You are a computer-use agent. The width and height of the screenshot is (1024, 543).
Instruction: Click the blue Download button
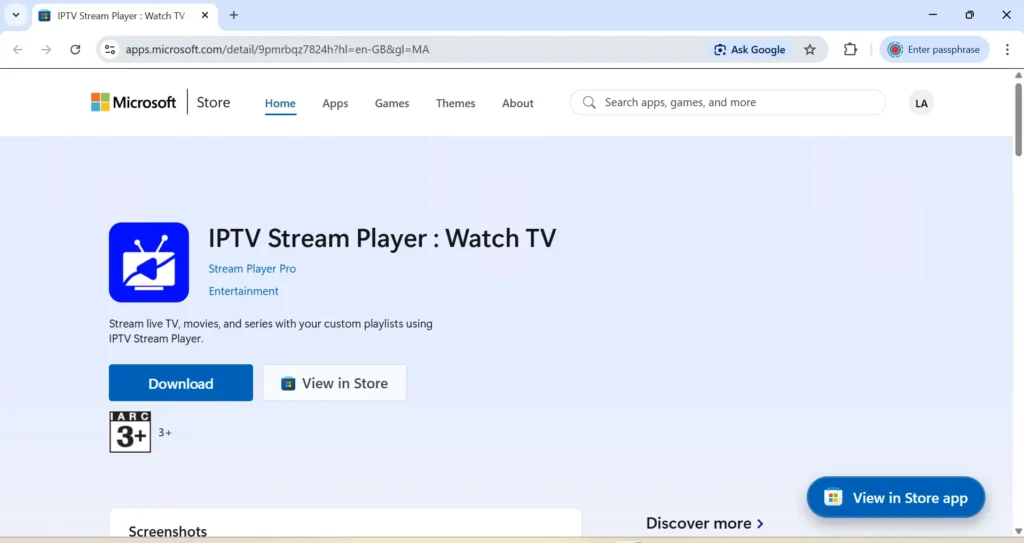181,383
